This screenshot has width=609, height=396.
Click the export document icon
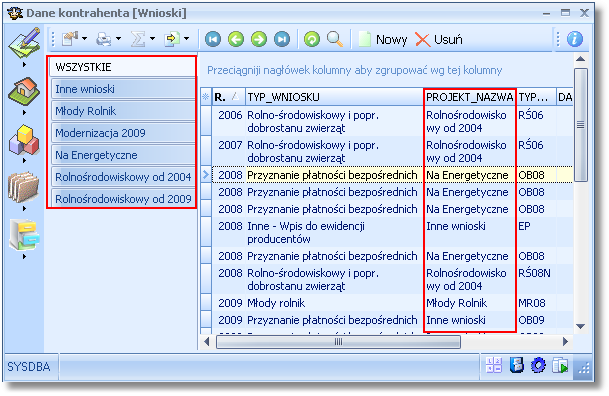point(172,39)
